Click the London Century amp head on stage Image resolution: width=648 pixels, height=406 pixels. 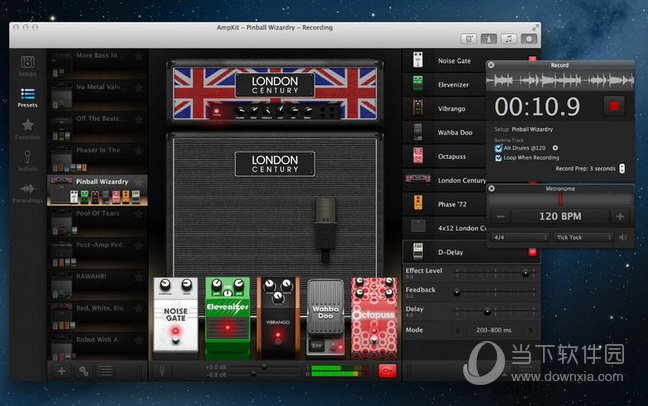click(275, 92)
